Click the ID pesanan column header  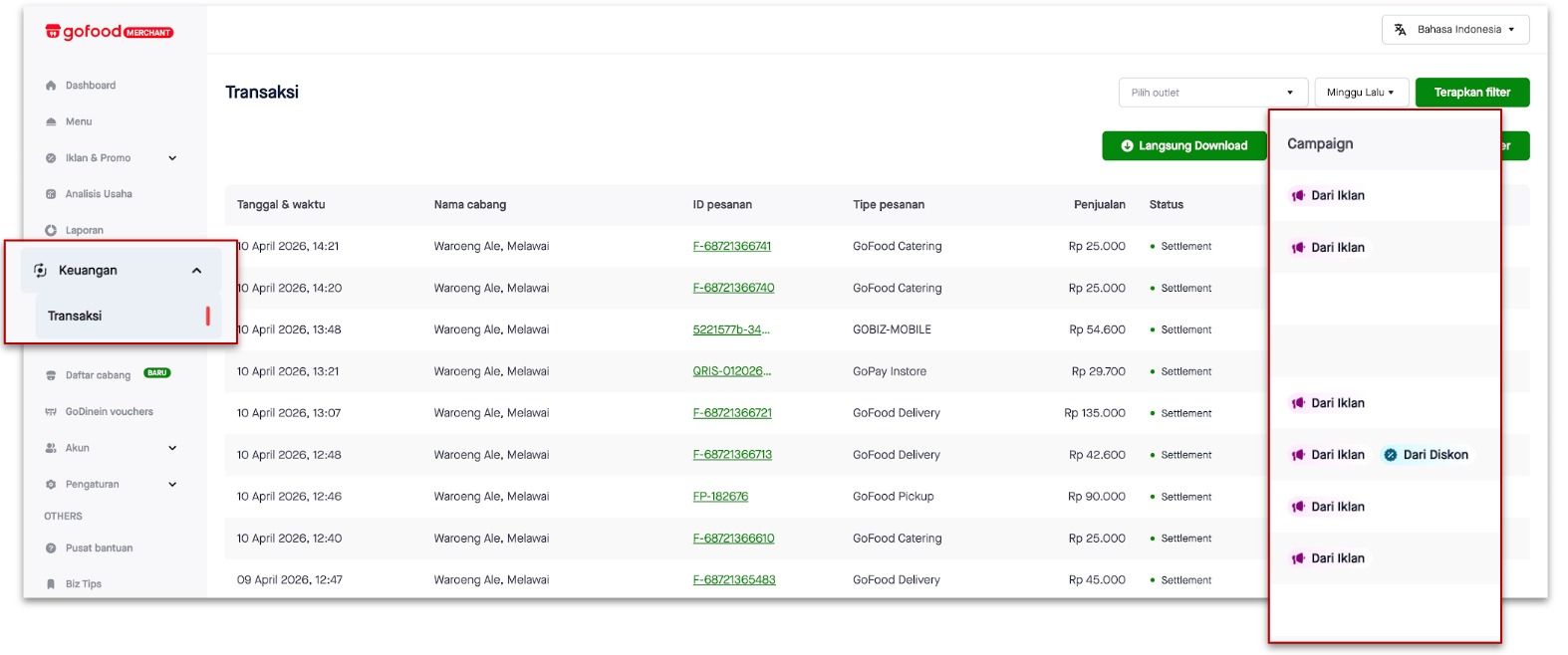point(722,205)
